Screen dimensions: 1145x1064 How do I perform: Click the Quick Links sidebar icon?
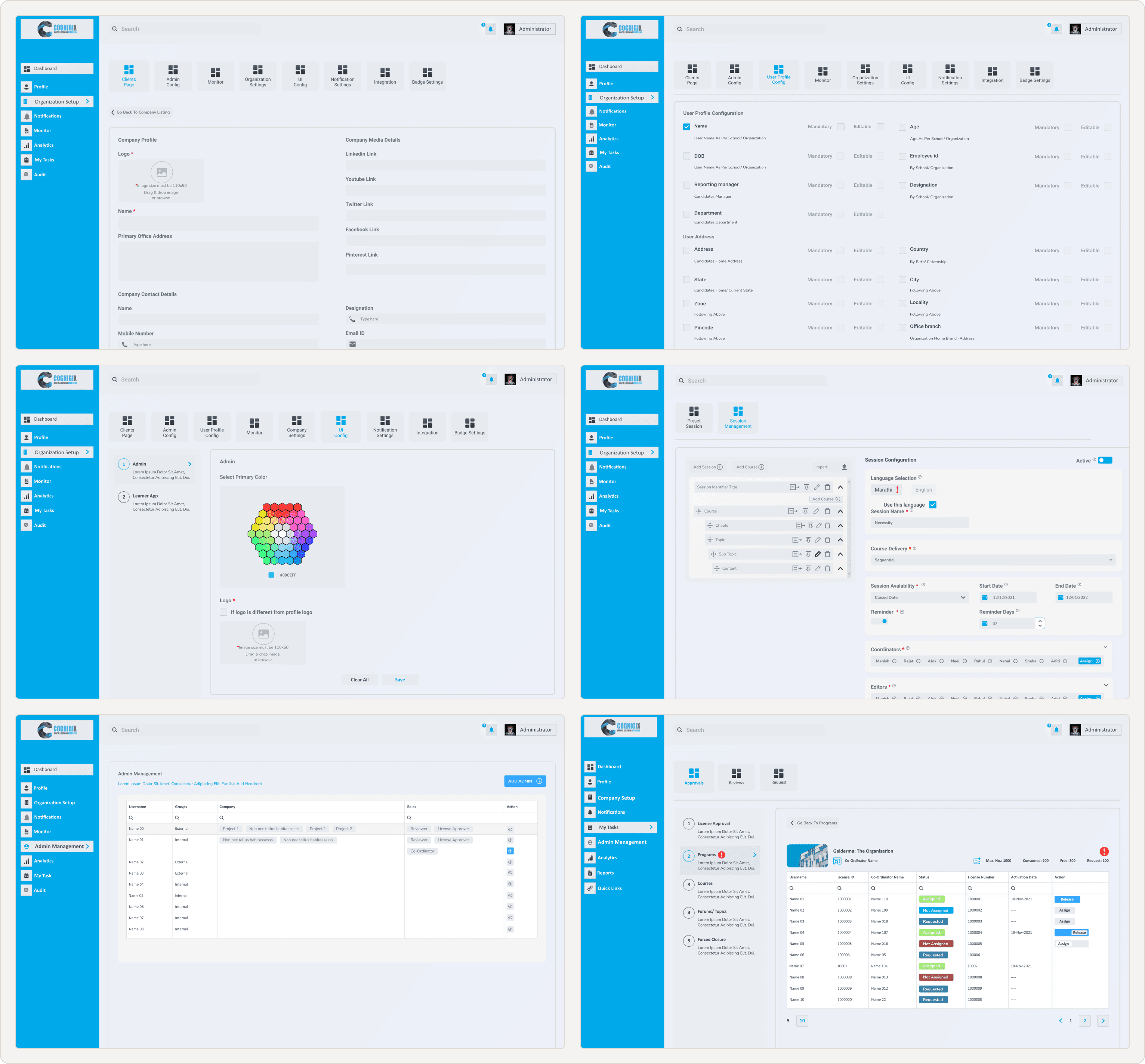pos(590,888)
